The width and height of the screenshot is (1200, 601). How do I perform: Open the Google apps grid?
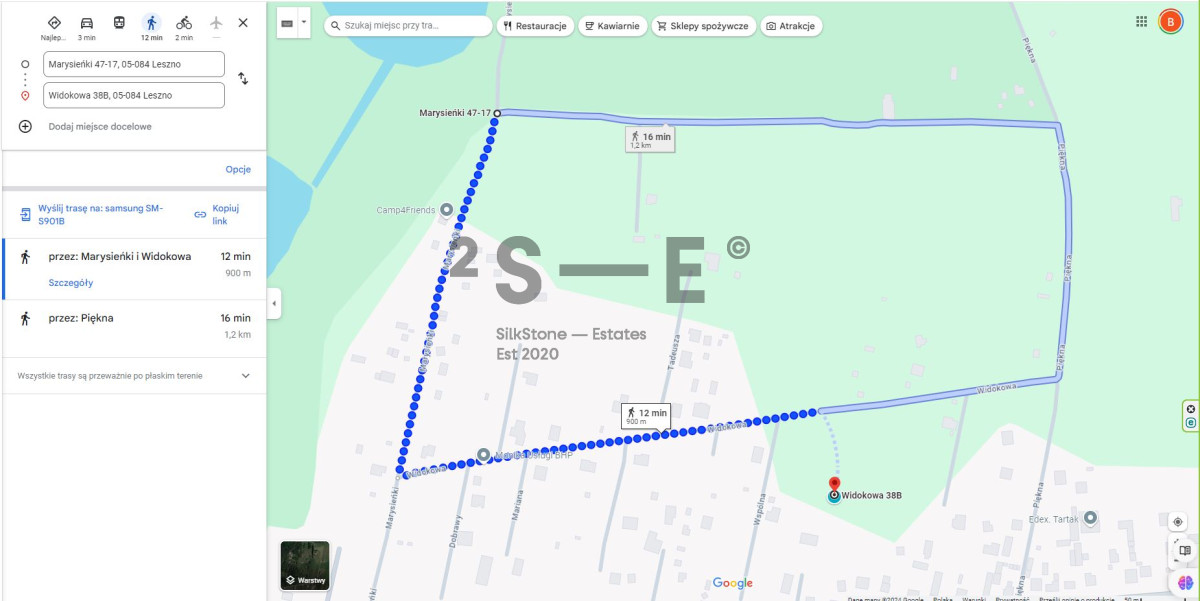(x=1142, y=21)
